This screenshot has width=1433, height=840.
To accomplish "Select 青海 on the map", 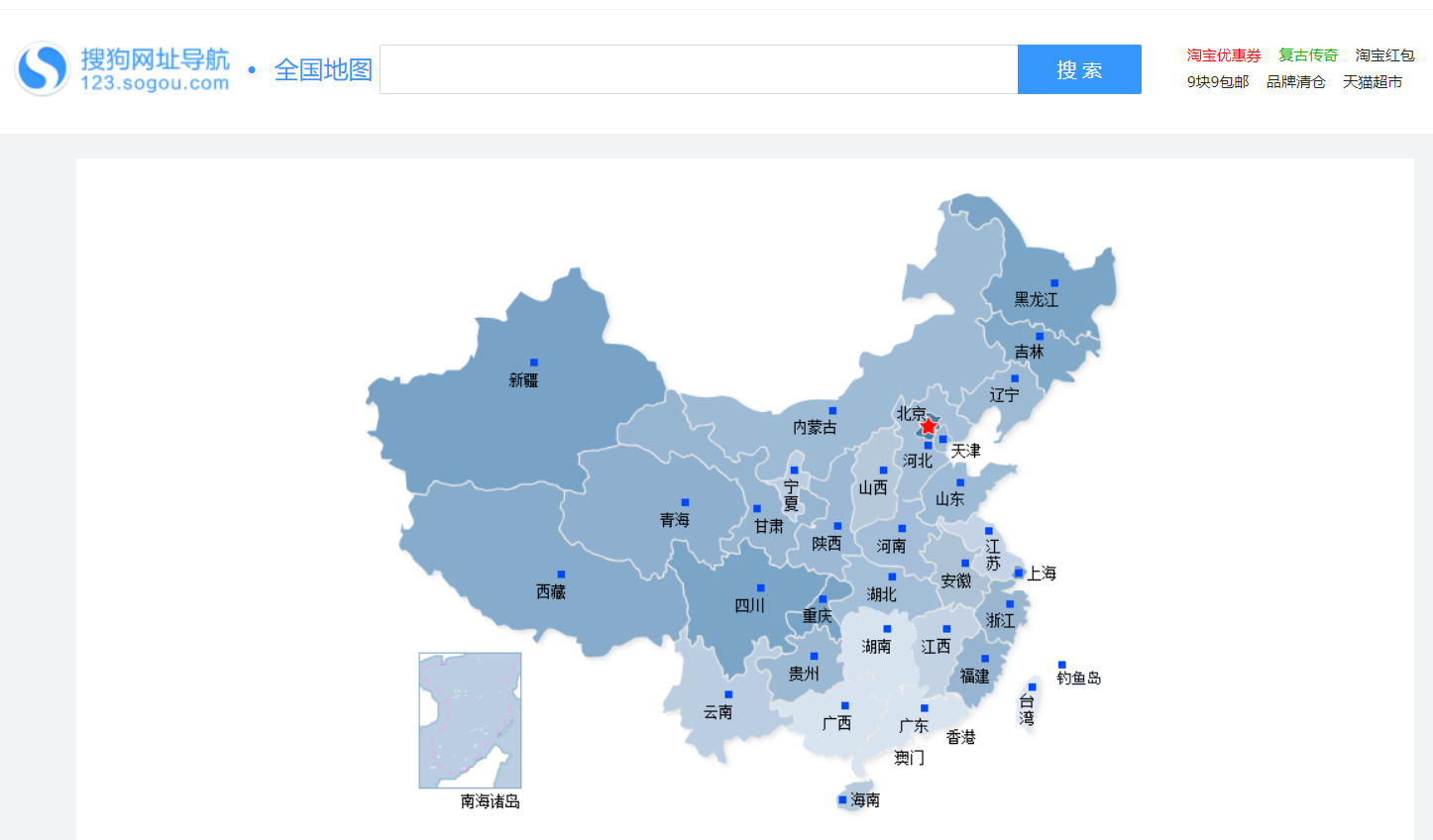I will pyautogui.click(x=675, y=520).
